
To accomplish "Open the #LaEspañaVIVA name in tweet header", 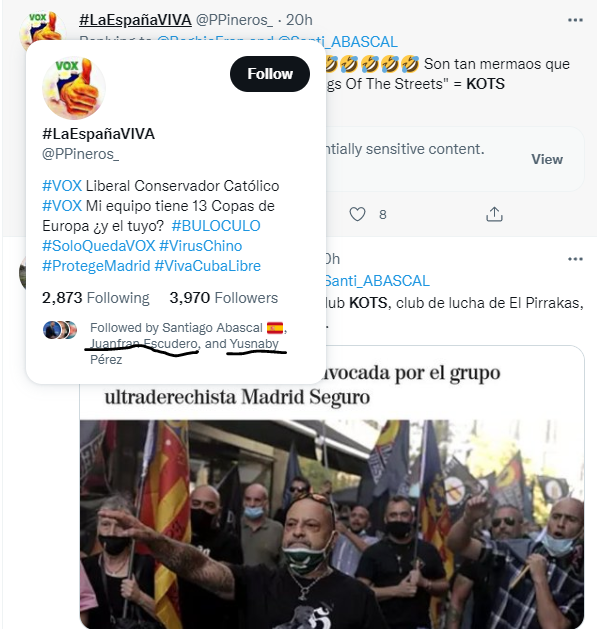I will [x=135, y=20].
